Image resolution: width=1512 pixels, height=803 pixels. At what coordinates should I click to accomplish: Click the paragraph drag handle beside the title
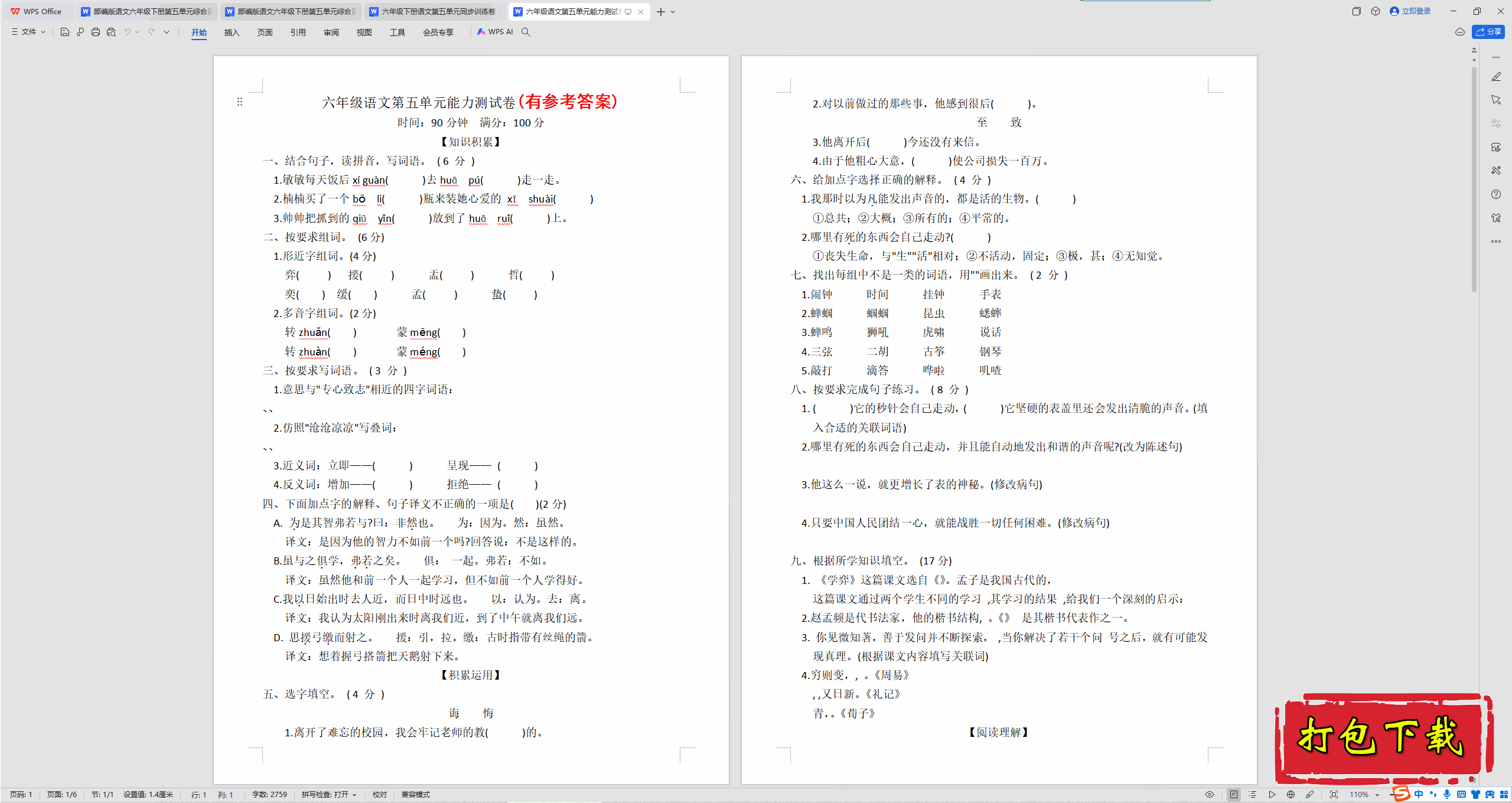tap(240, 102)
